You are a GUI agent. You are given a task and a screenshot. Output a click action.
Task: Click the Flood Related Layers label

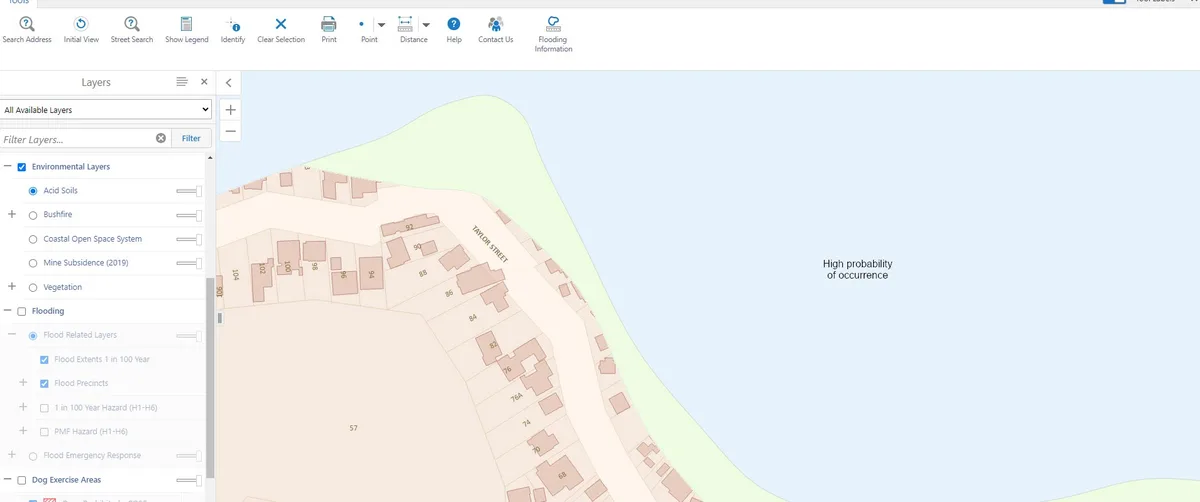80,335
